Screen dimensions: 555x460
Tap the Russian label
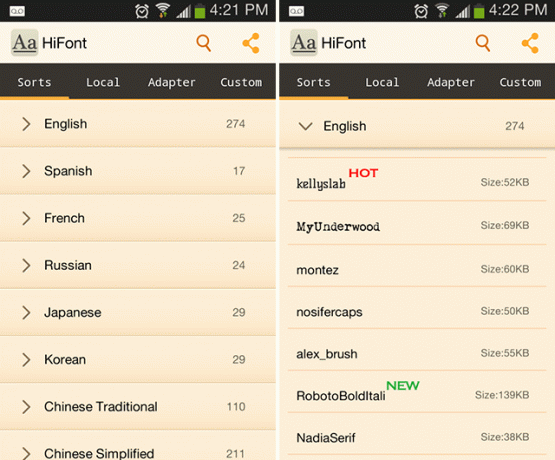coord(68,265)
